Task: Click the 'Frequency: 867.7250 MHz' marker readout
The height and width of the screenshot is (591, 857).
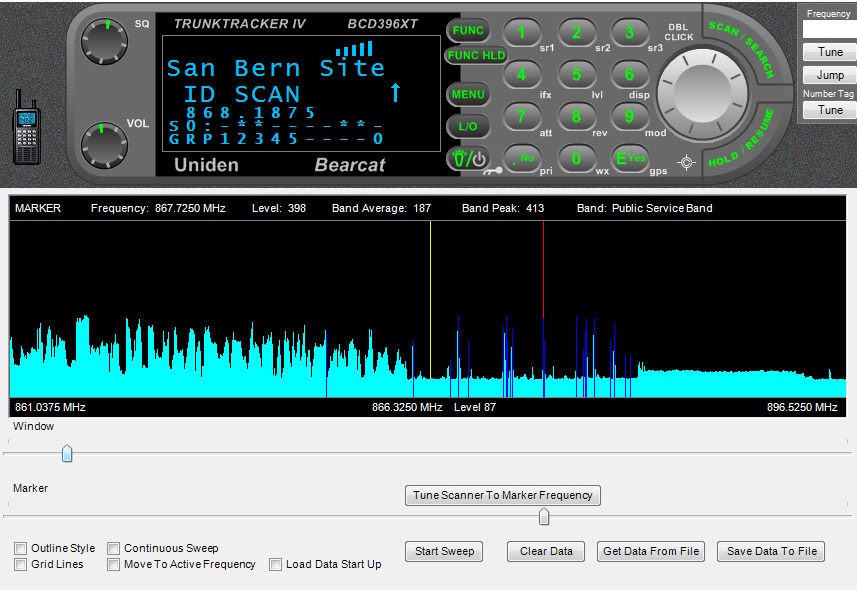Action: [x=158, y=208]
